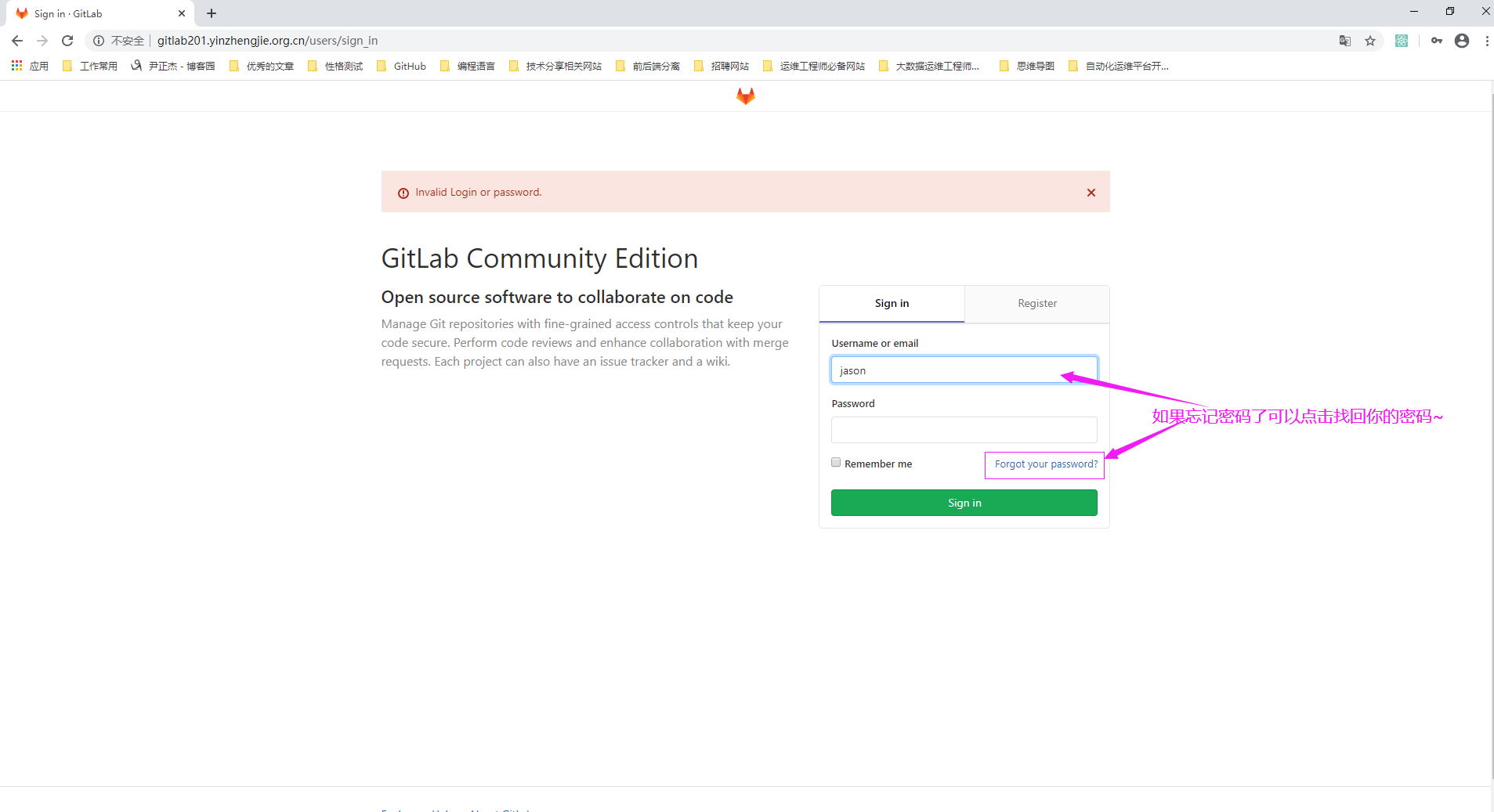Click the Remember me label
The height and width of the screenshot is (812, 1494).
877,464
